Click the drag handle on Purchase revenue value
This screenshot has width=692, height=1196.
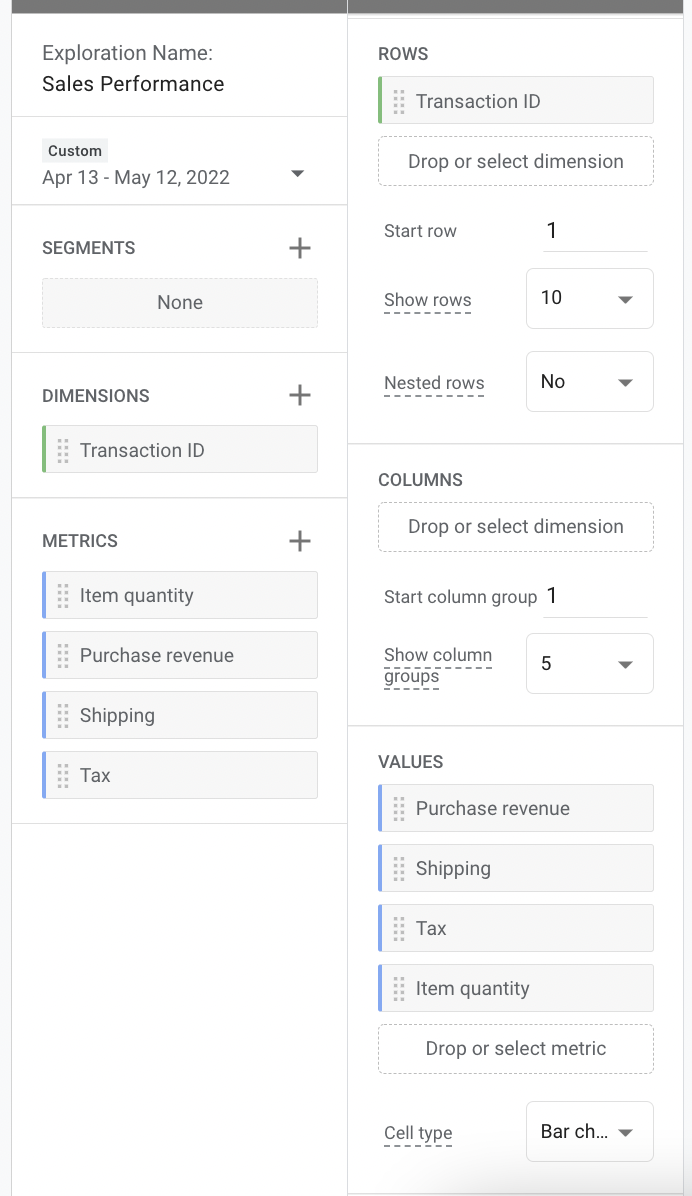pyautogui.click(x=398, y=808)
